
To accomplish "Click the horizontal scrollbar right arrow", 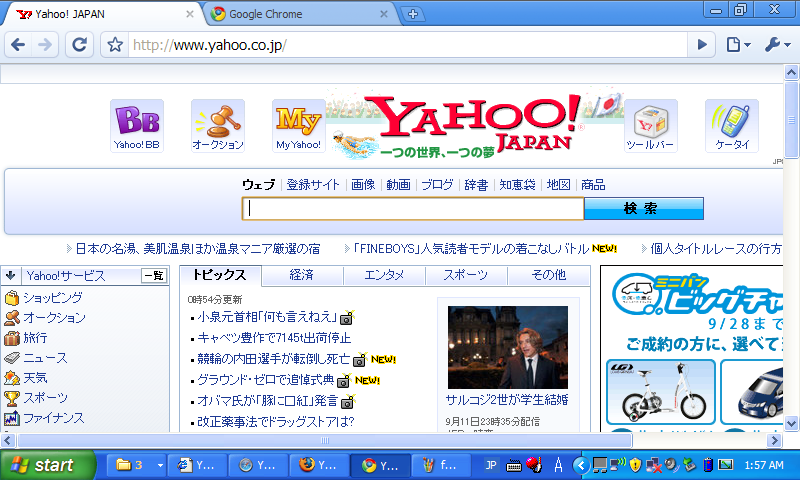I will click(x=774, y=440).
